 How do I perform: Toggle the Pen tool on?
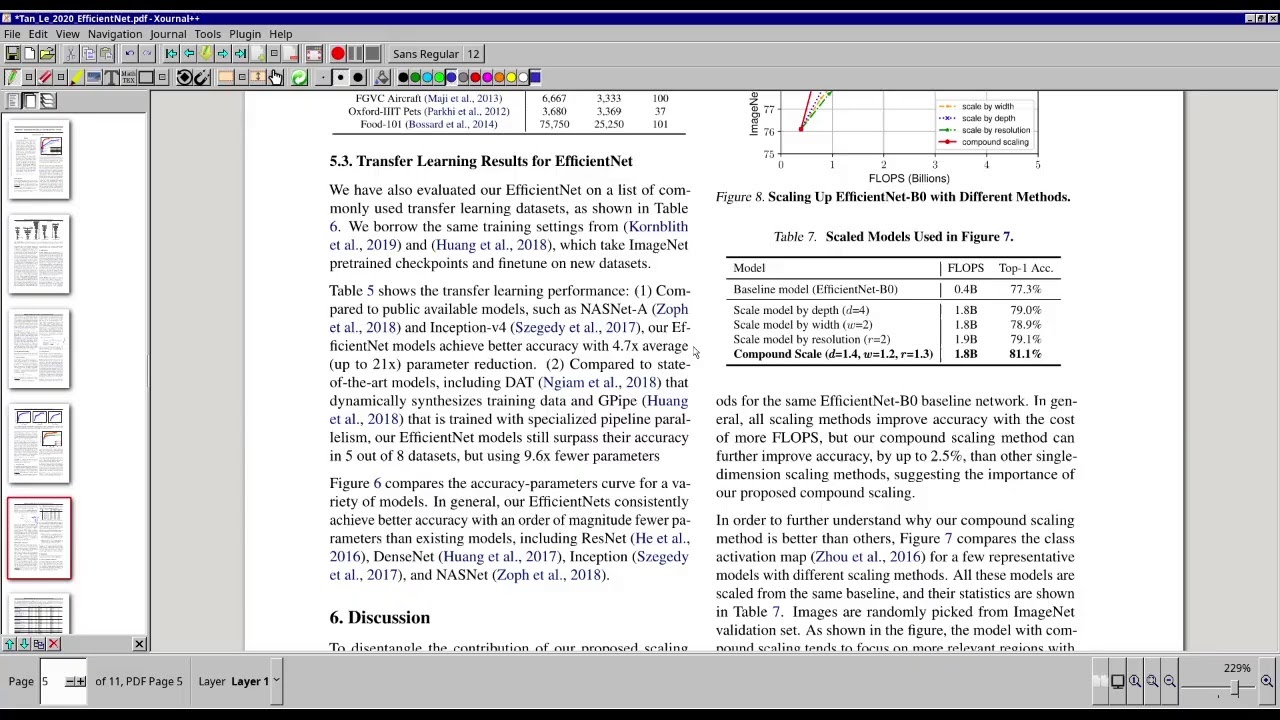tap(12, 77)
